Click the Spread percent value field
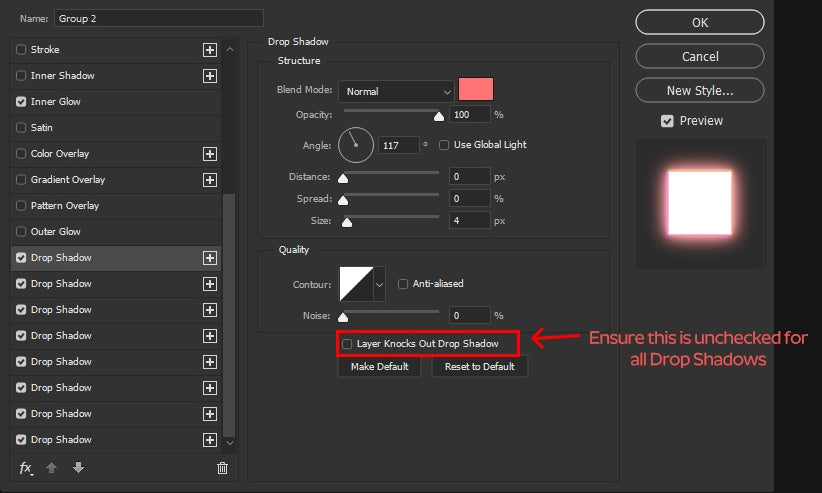 469,199
